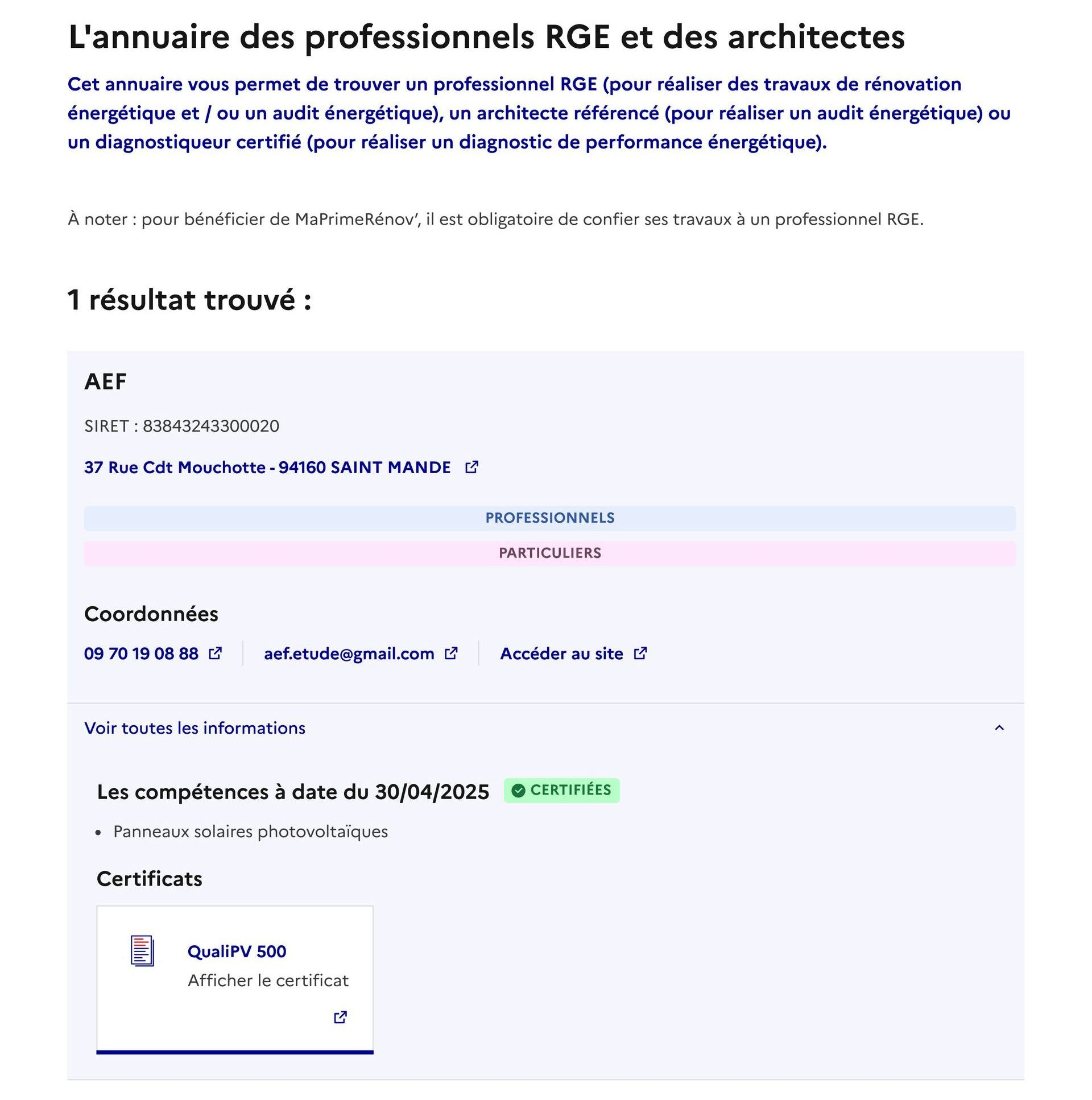Click the blue PROFESSIONNELS badge
This screenshot has width=1092, height=1100.
(x=549, y=518)
